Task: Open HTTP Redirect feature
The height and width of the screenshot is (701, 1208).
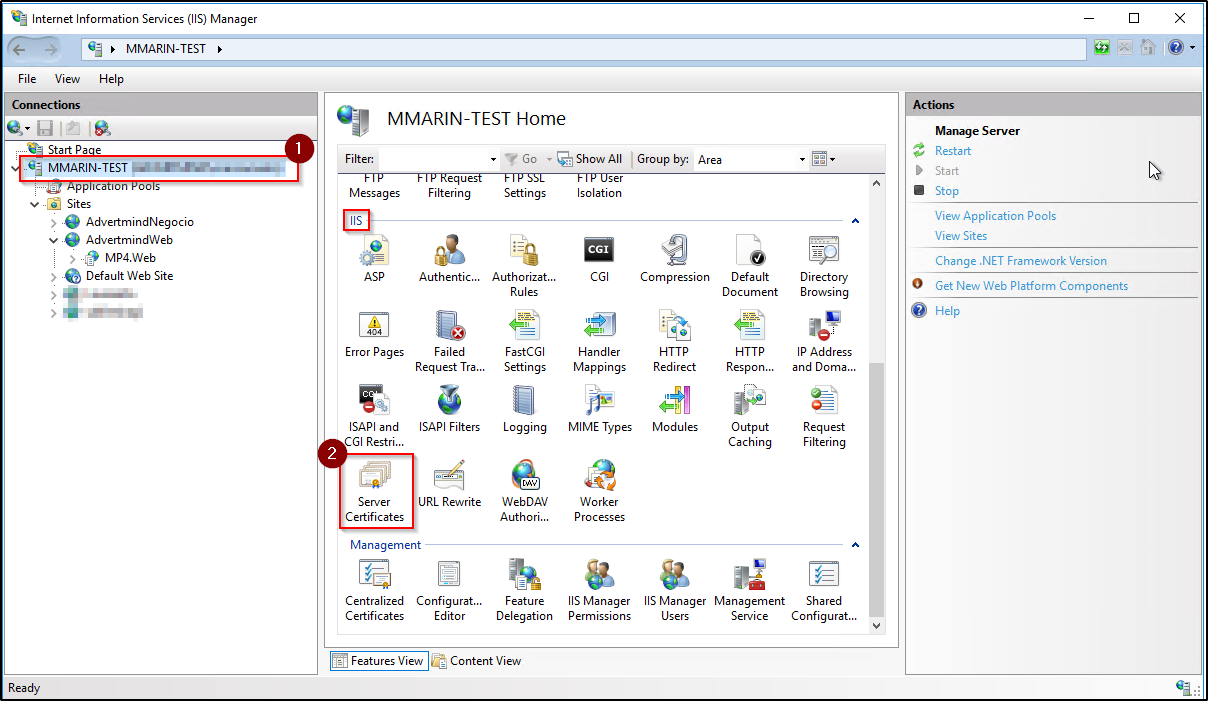Action: coord(675,341)
